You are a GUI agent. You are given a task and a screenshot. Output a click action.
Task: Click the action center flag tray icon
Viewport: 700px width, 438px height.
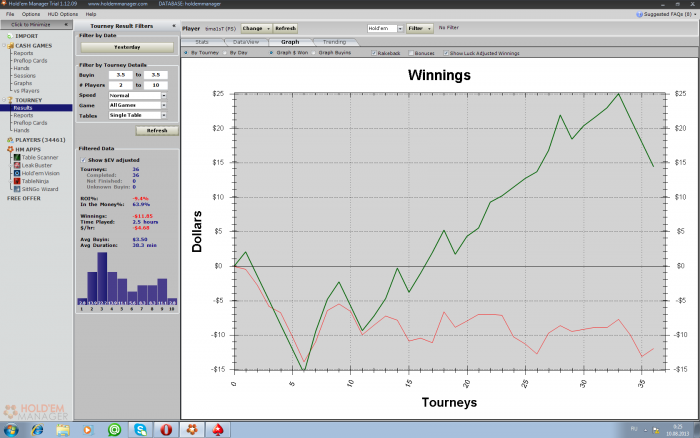(656, 430)
